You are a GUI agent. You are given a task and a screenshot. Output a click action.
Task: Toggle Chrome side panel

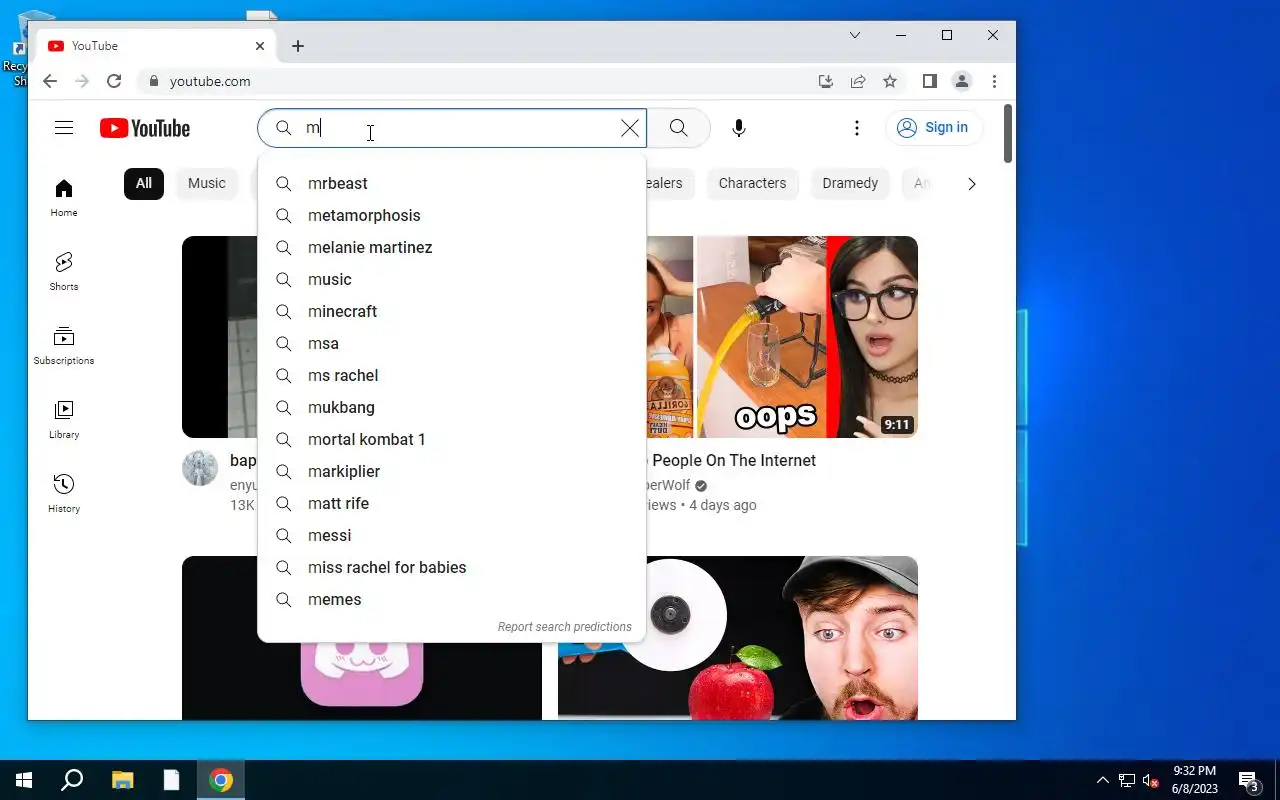click(x=930, y=81)
